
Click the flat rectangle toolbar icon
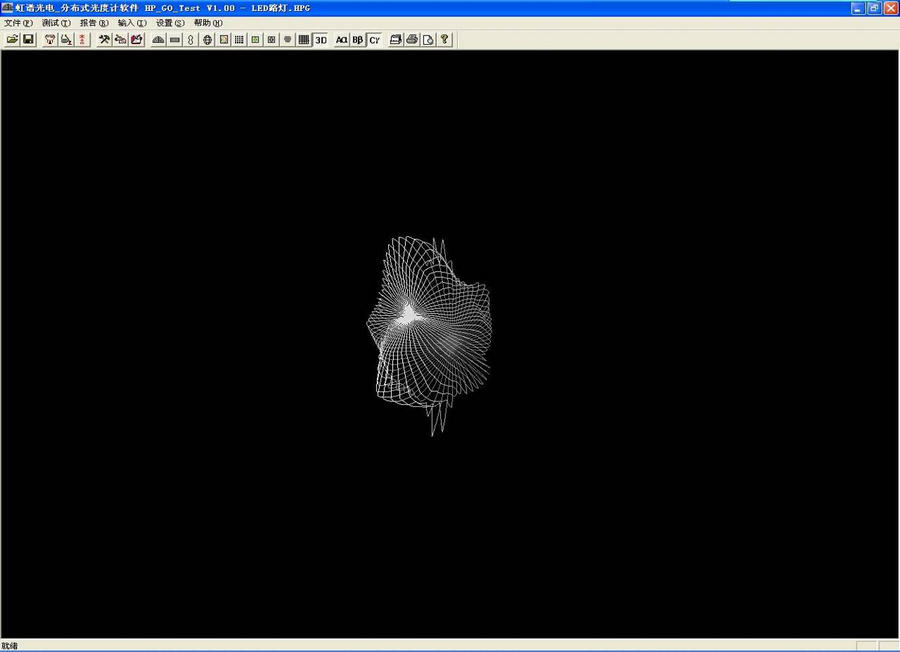point(174,40)
